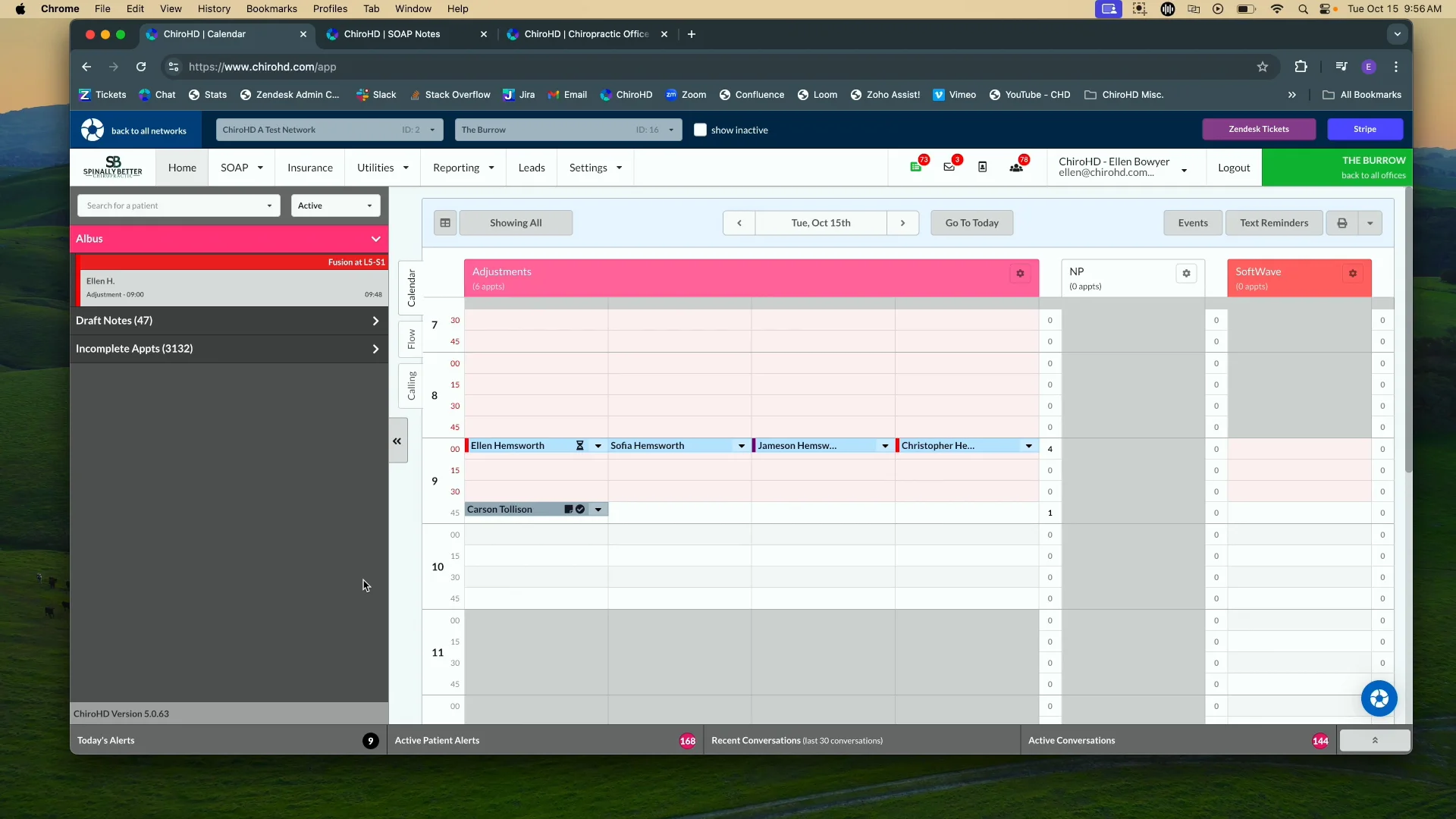Screen dimensions: 1456x819
Task: Click the Go To Today button
Action: [971, 223]
